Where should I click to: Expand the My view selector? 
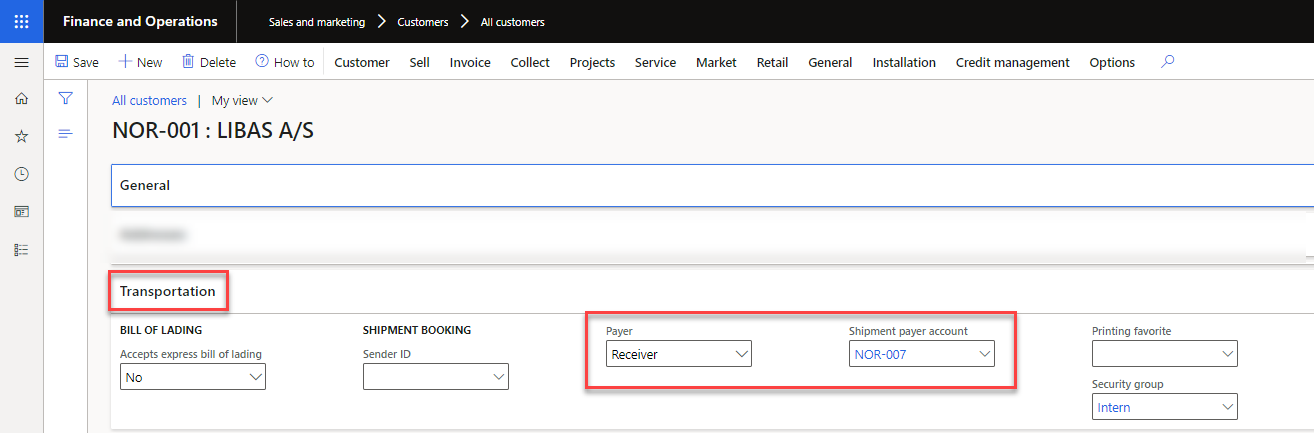pyautogui.click(x=242, y=100)
